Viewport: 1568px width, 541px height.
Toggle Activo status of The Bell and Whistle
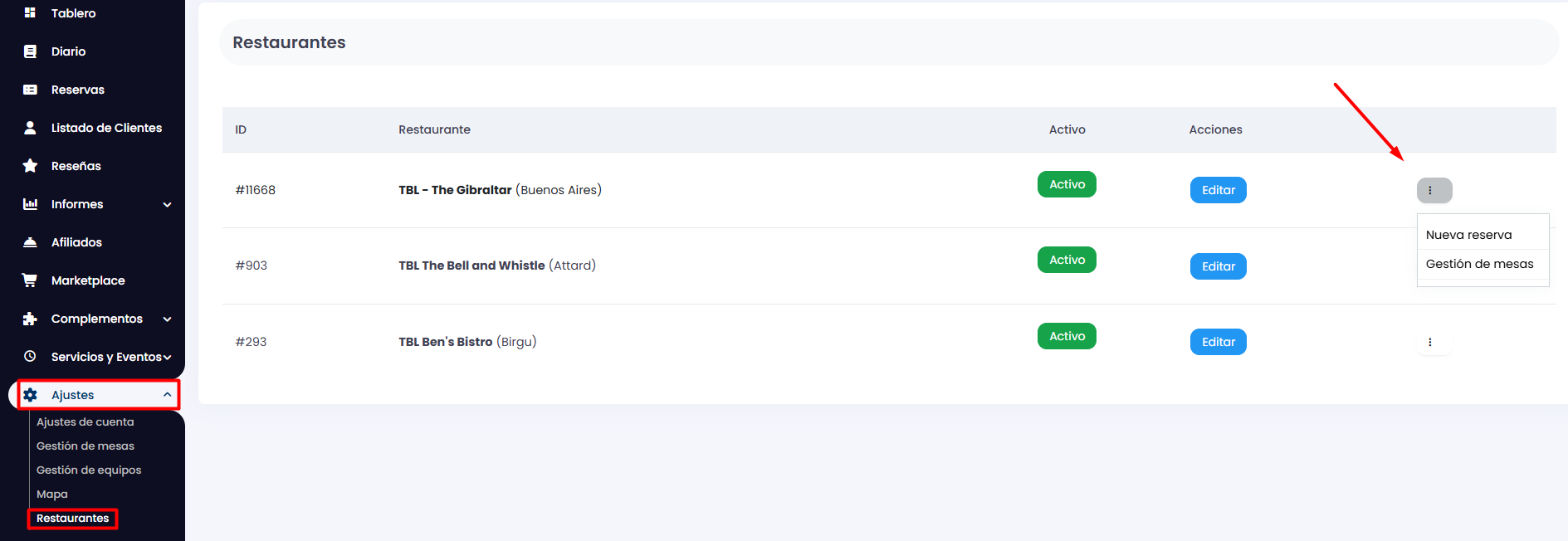pos(1067,260)
